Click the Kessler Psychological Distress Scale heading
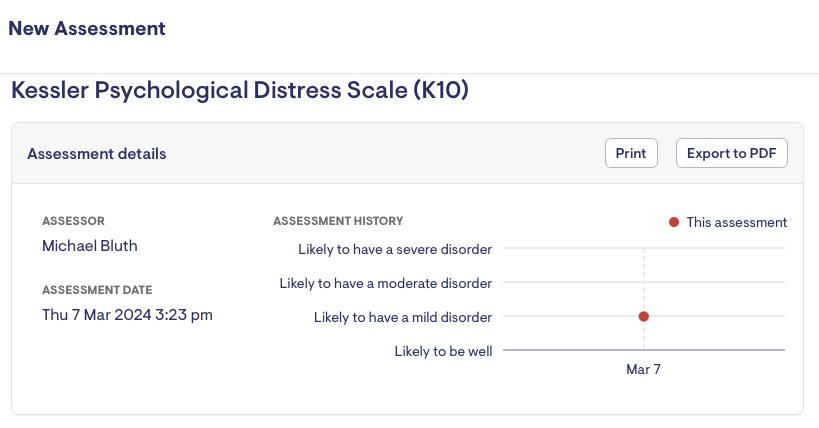Screen dimensions: 819x428 (240, 91)
